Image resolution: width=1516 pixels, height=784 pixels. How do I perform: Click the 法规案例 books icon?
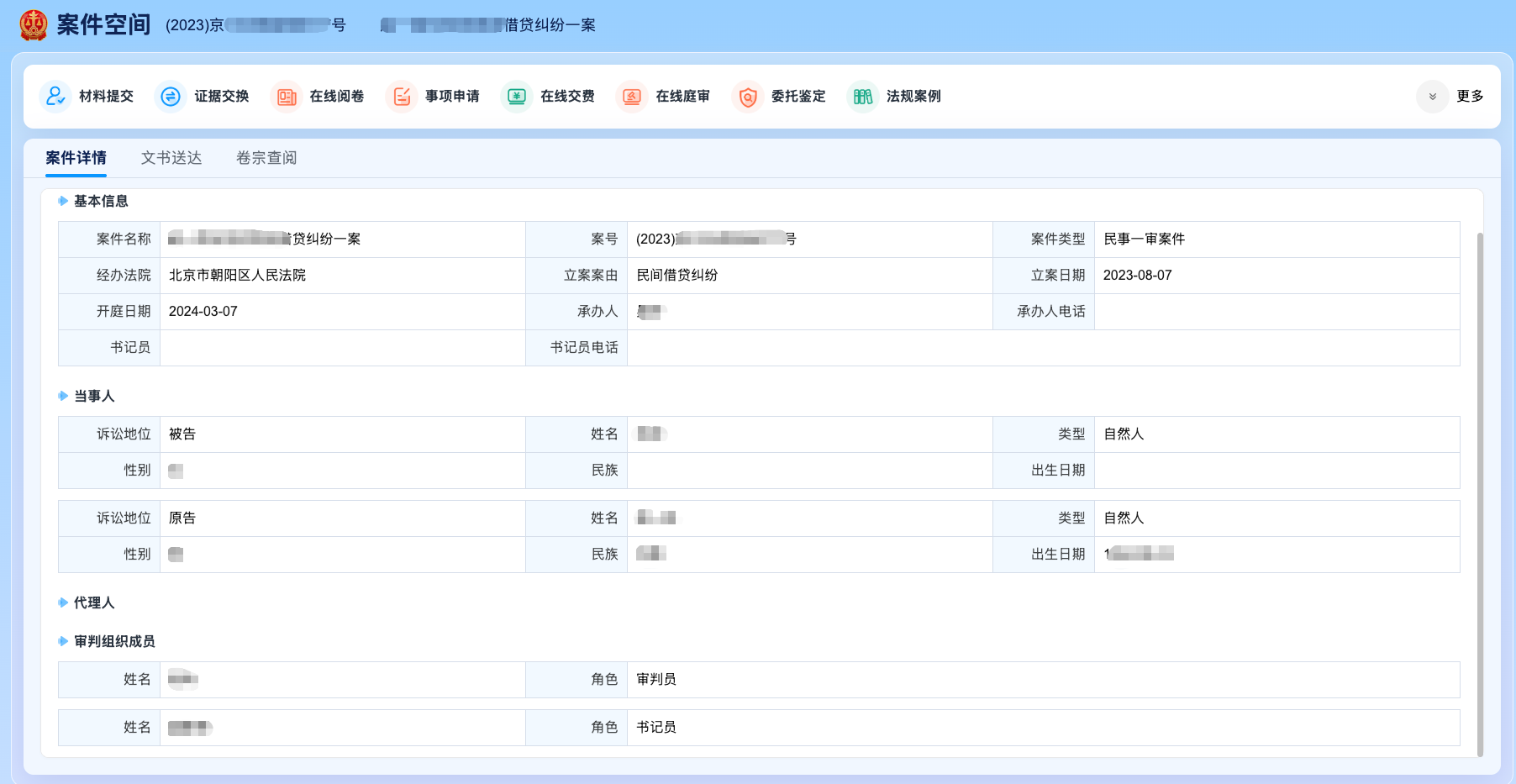[863, 97]
